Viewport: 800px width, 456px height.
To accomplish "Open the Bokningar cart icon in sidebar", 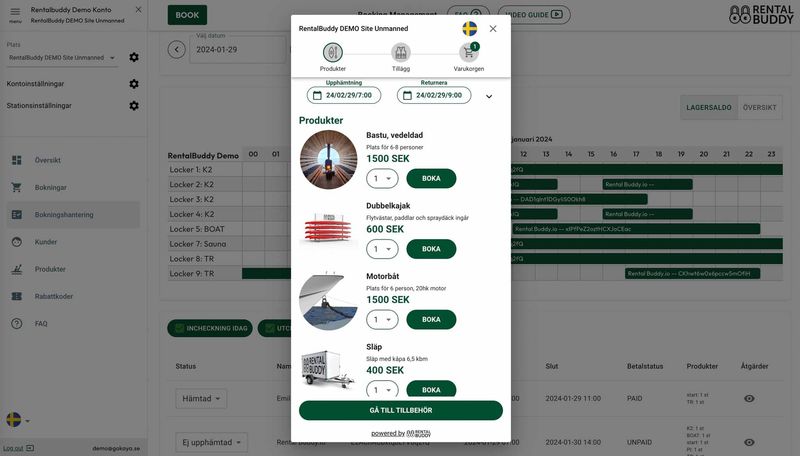I will tap(16, 187).
